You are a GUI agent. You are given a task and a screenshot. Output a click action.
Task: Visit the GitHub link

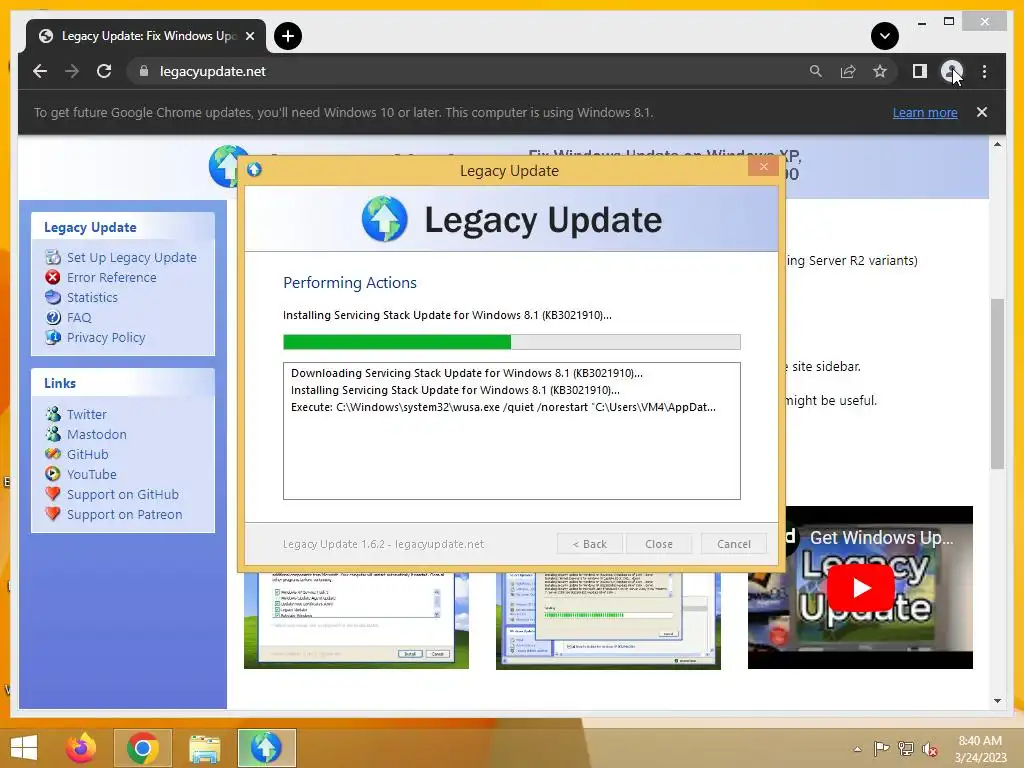click(x=88, y=455)
